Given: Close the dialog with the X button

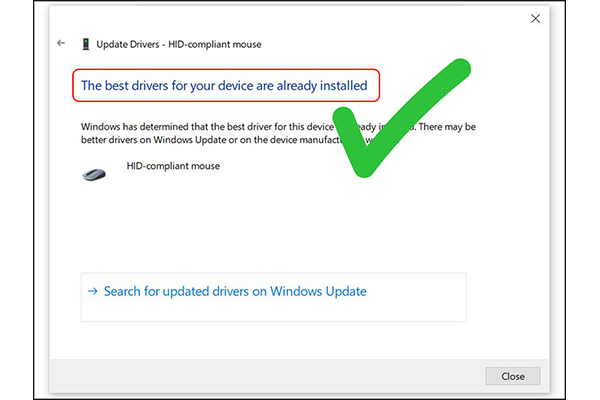Looking at the screenshot, I should point(535,18).
